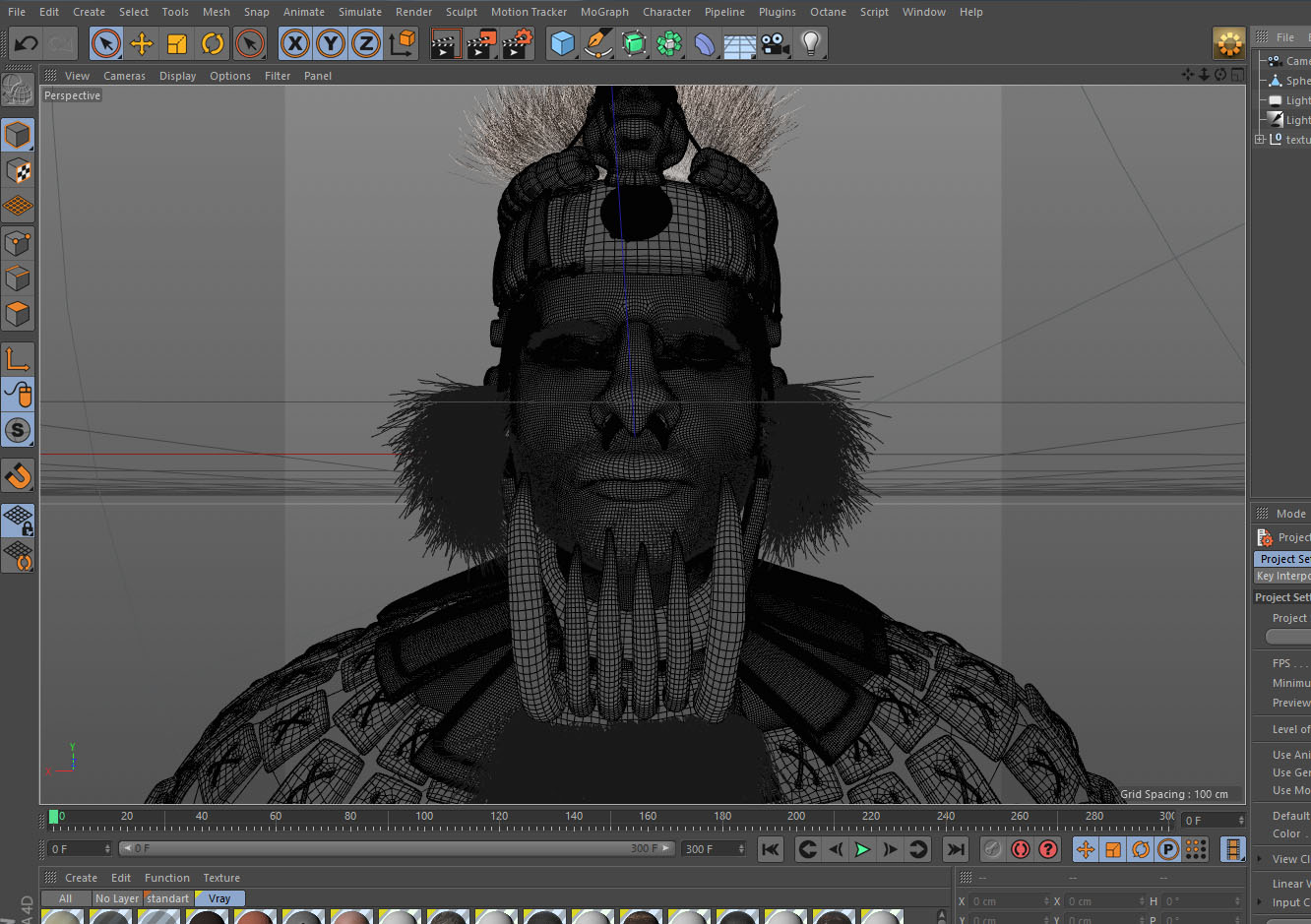Click green playhead marker at frame 0

[x=53, y=817]
